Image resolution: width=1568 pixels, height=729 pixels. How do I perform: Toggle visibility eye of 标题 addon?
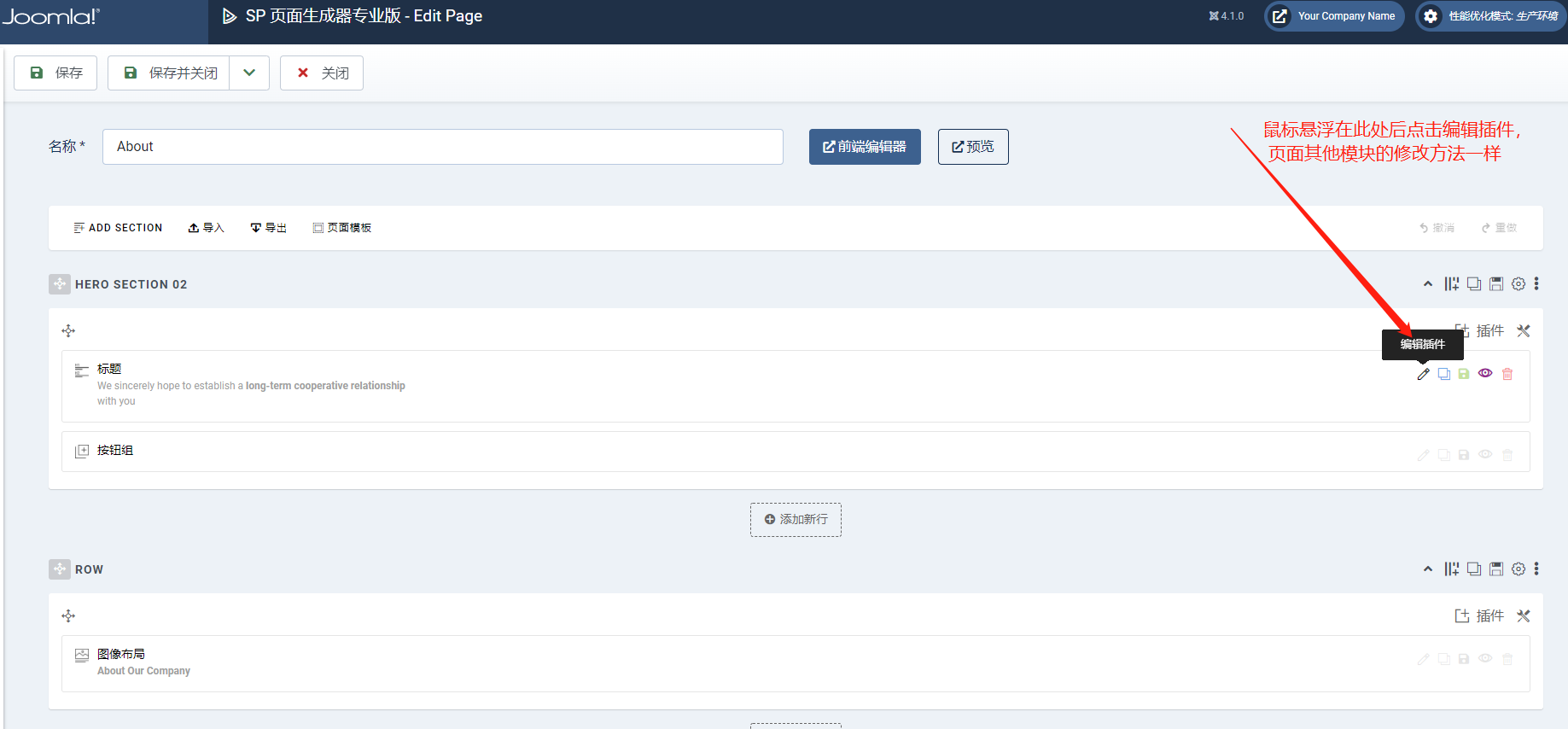(1485, 373)
